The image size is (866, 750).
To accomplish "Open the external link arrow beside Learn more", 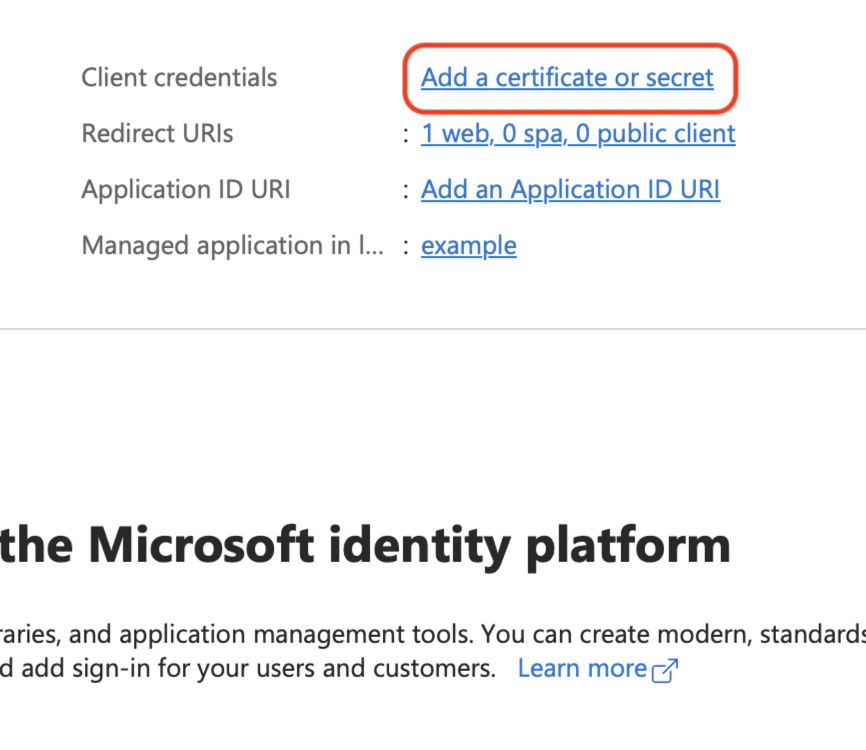I will pyautogui.click(x=664, y=669).
